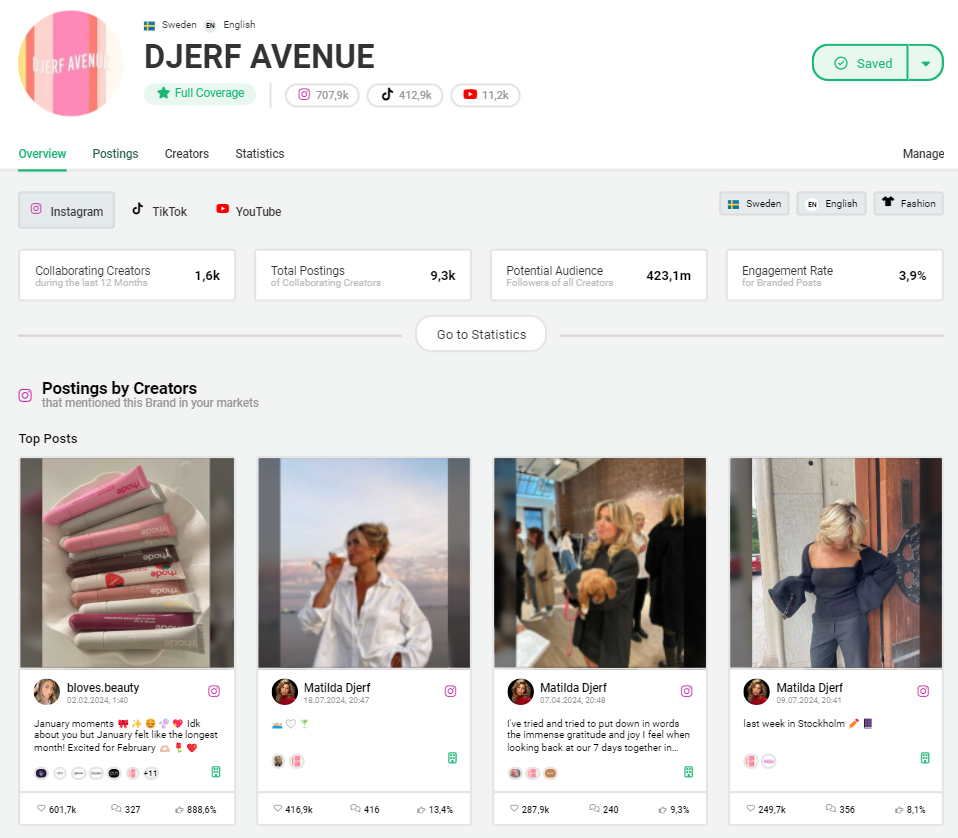
Task: Open bloves.beauty post via its Instagram icon
Action: 212,691
